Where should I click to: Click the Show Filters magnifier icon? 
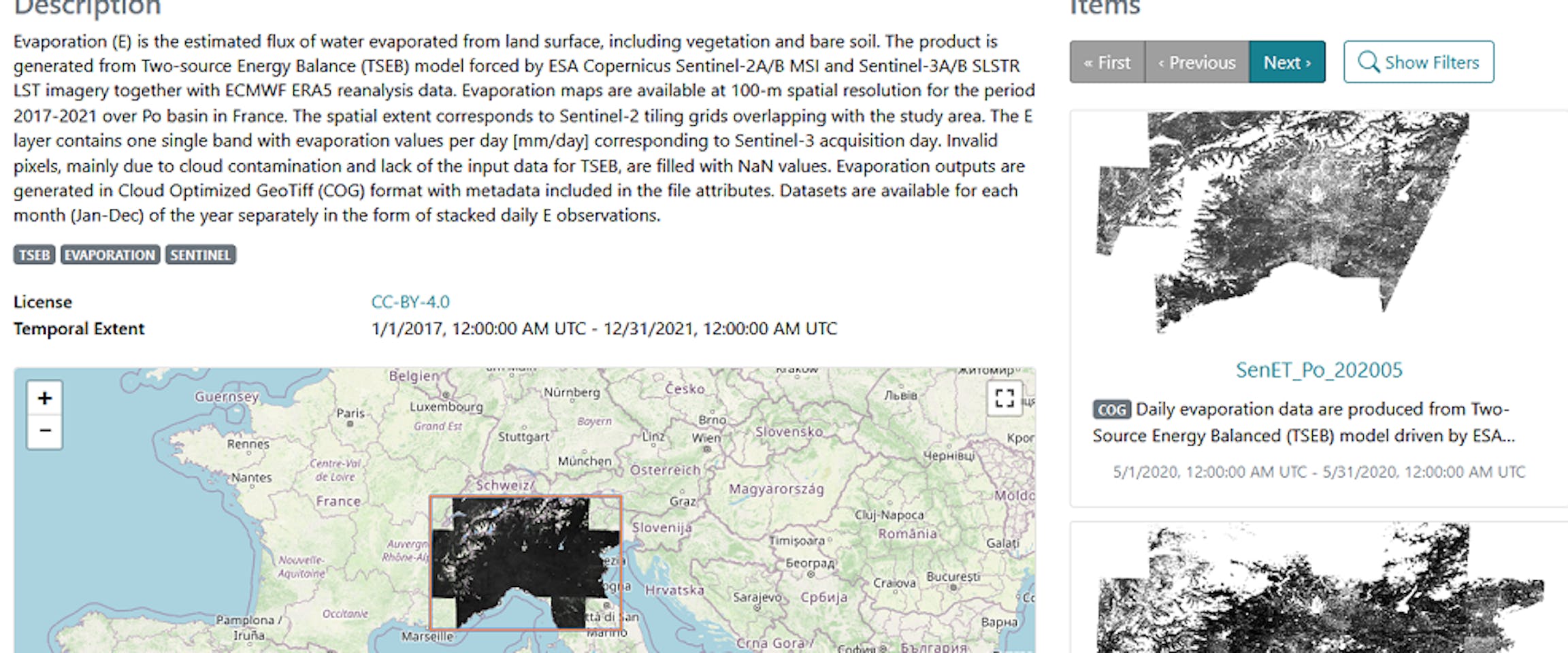click(1368, 62)
